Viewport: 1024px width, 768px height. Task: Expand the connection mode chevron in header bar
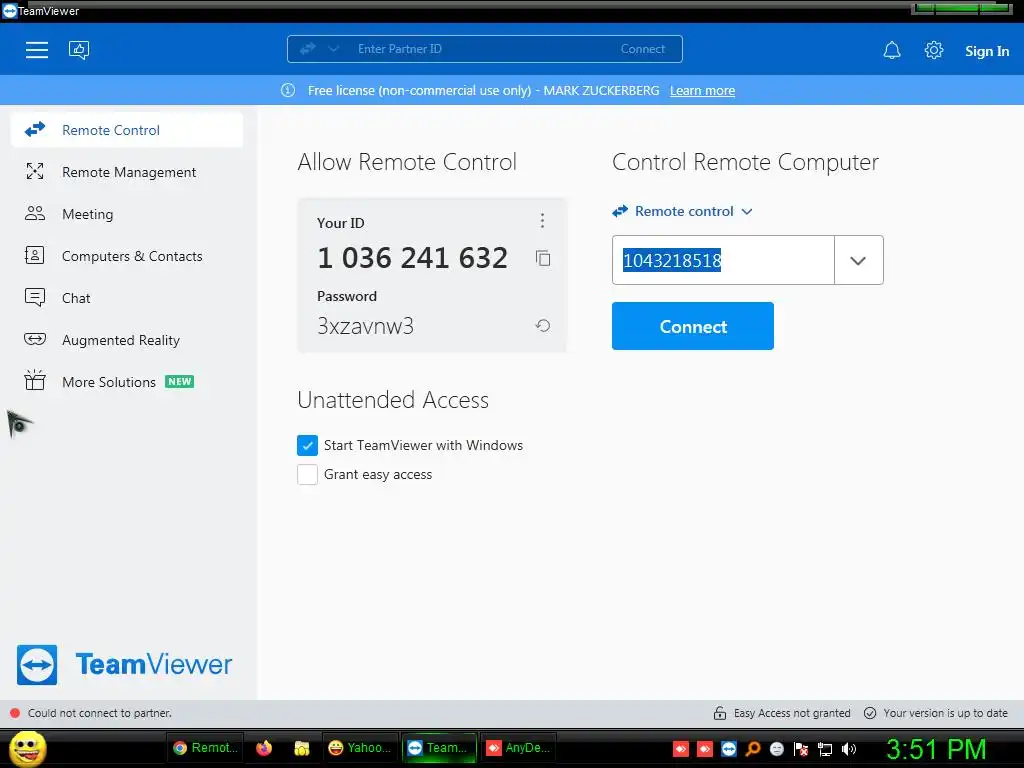tap(334, 49)
